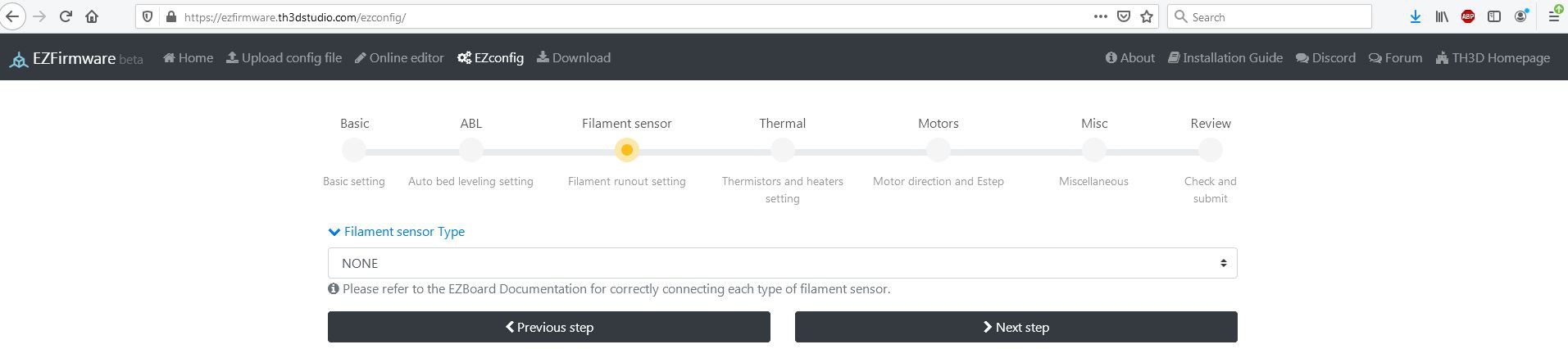This screenshot has width=1568, height=349.
Task: Click the browser Search field
Action: click(1269, 16)
